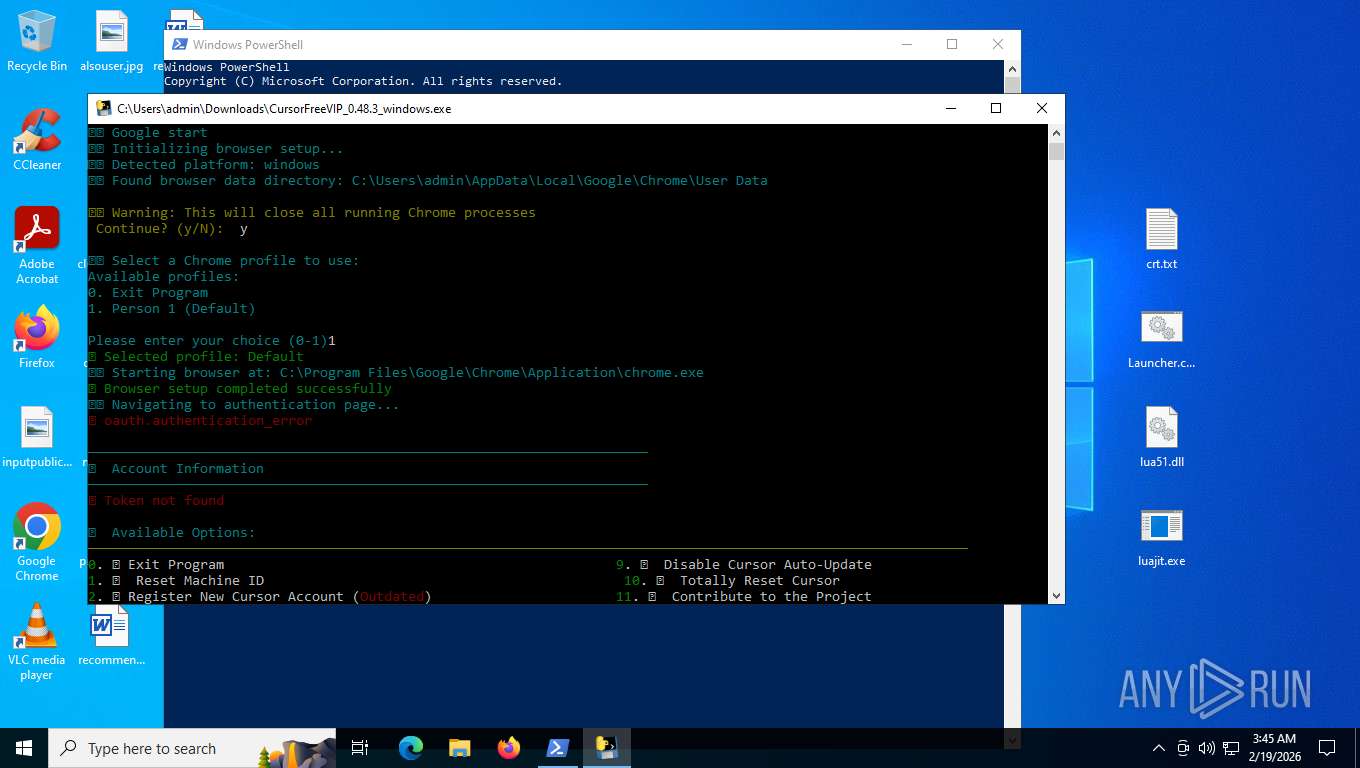Image resolution: width=1360 pixels, height=768 pixels.
Task: Click the Type here to search box
Action: coord(192,748)
